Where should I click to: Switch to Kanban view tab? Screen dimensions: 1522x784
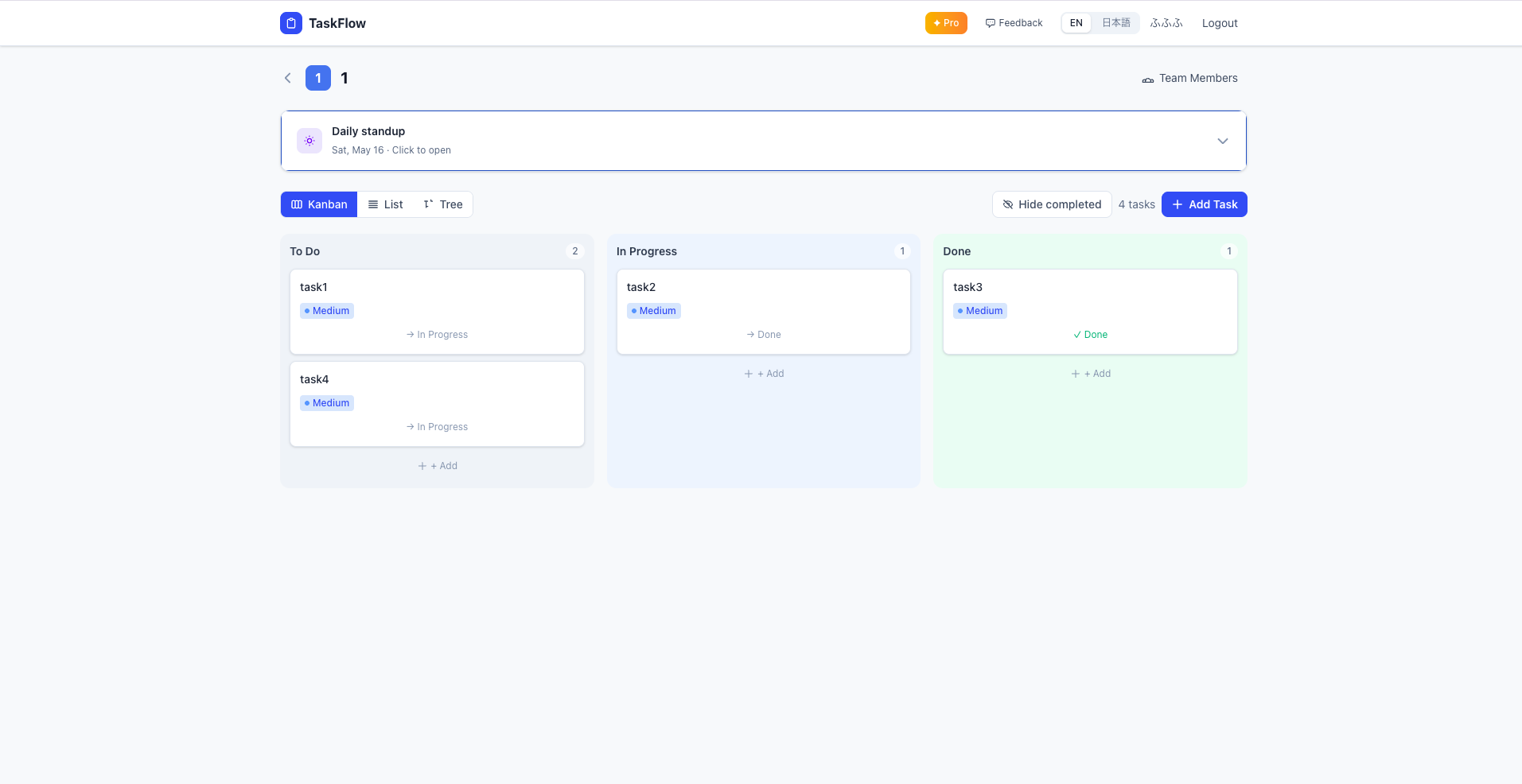point(319,204)
